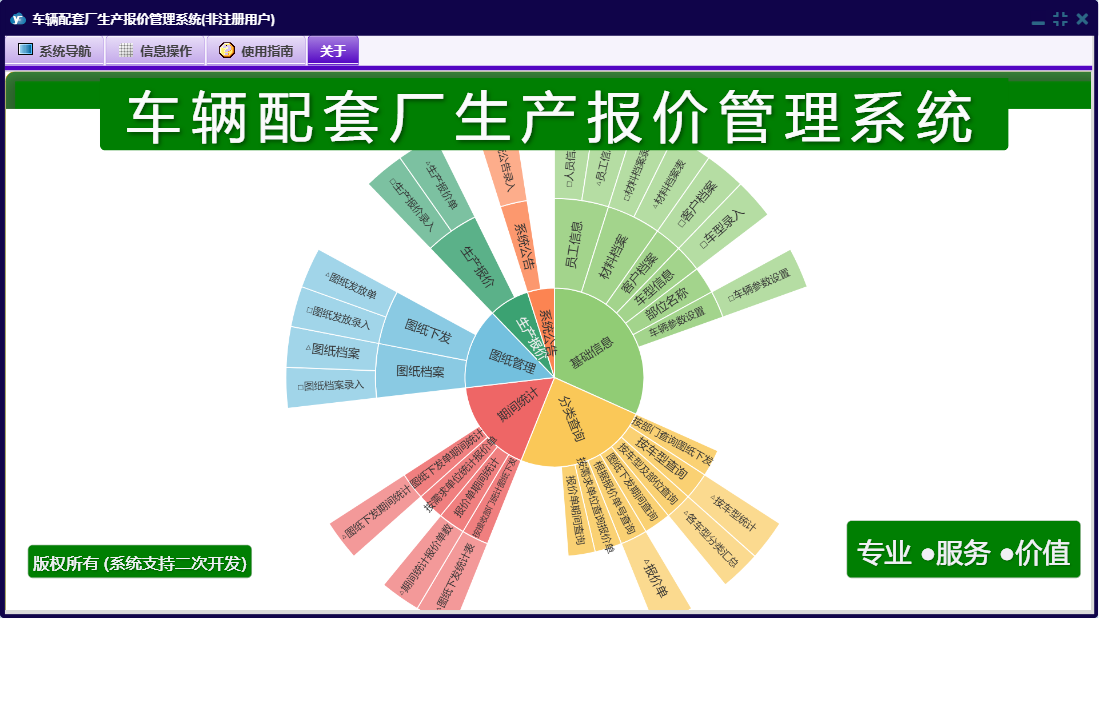Click the 专业●服务●价值 banner button
The height and width of the screenshot is (723, 1099).
coord(963,550)
